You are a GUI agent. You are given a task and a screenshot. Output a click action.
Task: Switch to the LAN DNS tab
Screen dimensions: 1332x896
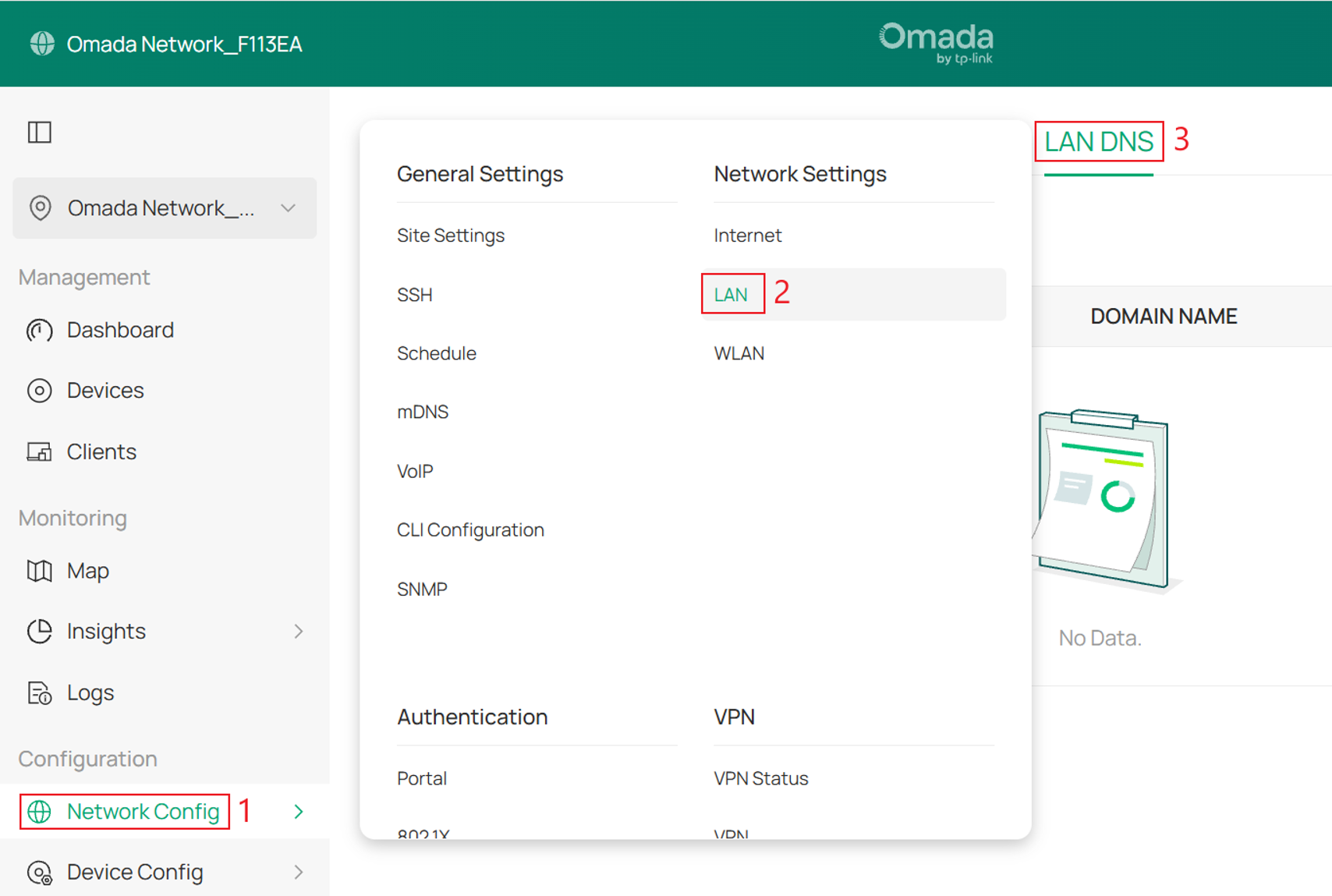pos(1098,142)
